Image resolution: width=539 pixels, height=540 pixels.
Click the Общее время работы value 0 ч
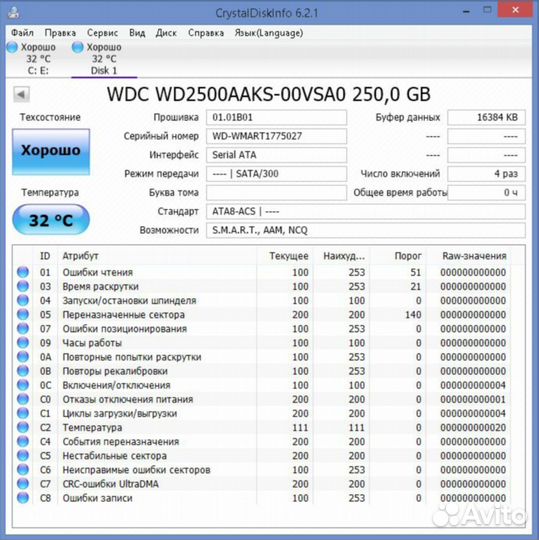coord(486,193)
